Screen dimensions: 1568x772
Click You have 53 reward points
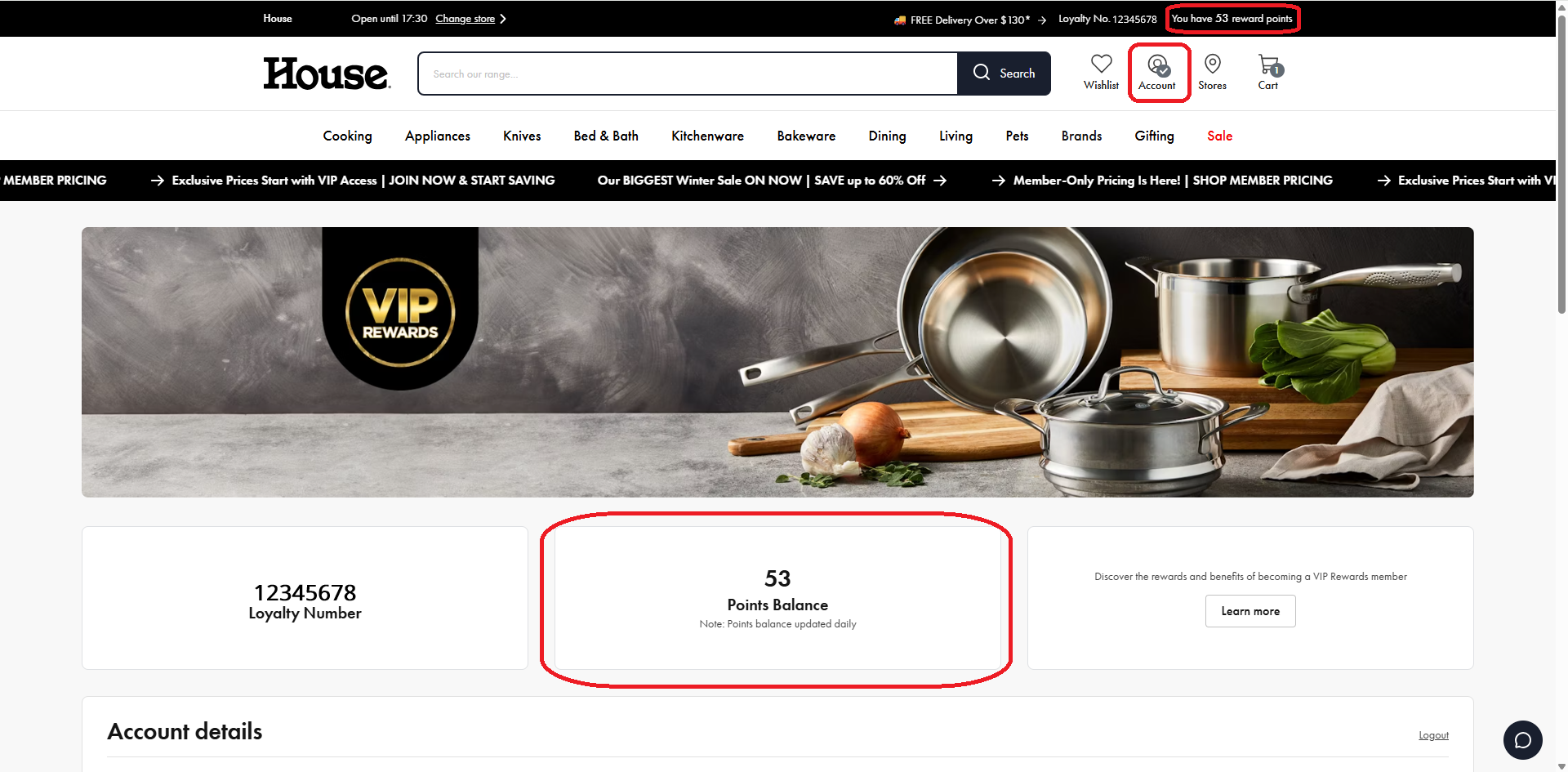[1232, 19]
